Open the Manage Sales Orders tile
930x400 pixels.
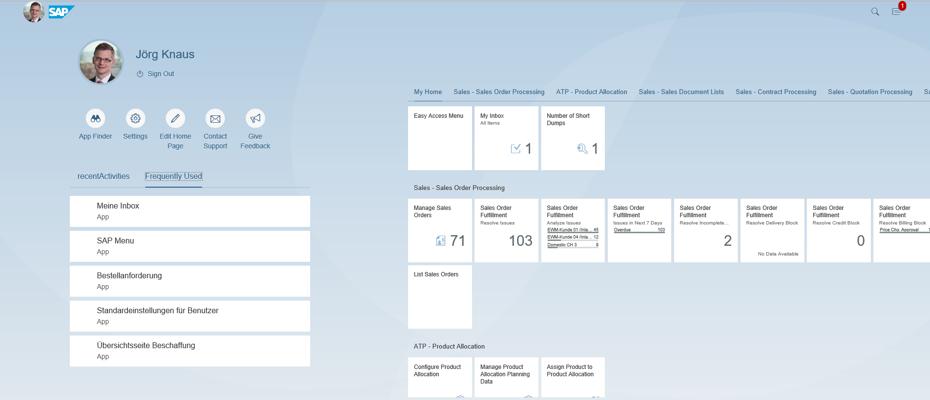tap(440, 230)
